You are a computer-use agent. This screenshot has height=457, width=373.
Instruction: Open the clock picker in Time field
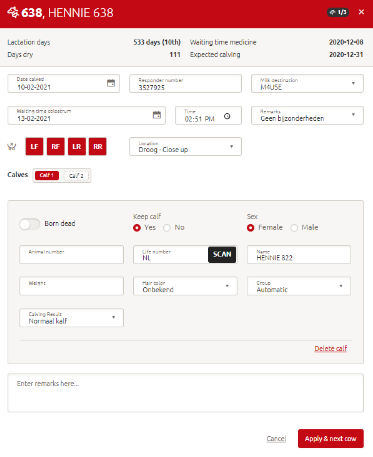tap(227, 116)
